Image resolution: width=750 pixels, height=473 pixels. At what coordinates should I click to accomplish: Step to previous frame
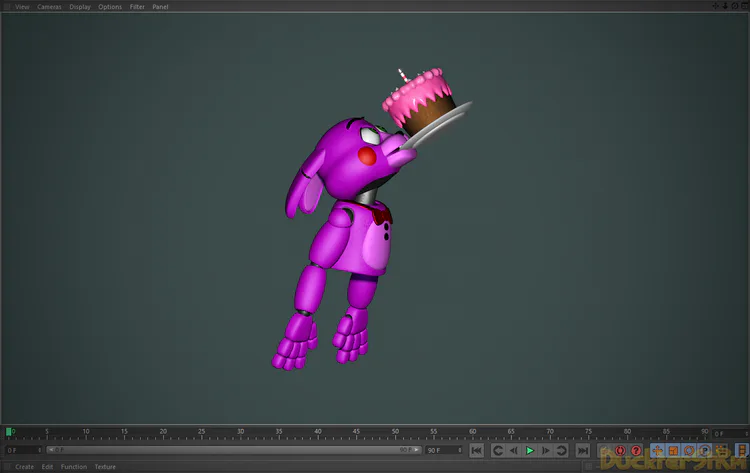514,451
